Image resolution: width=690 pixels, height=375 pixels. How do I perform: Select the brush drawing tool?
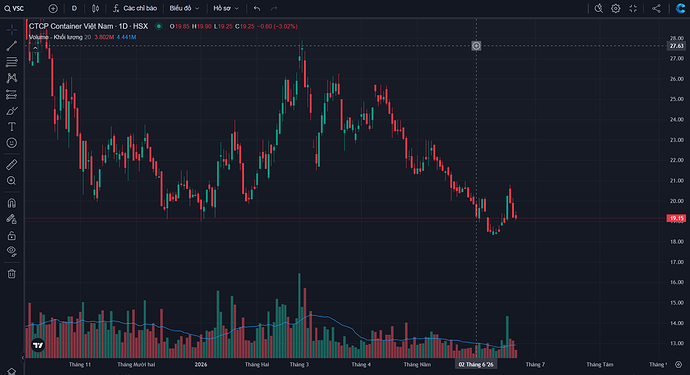point(12,110)
